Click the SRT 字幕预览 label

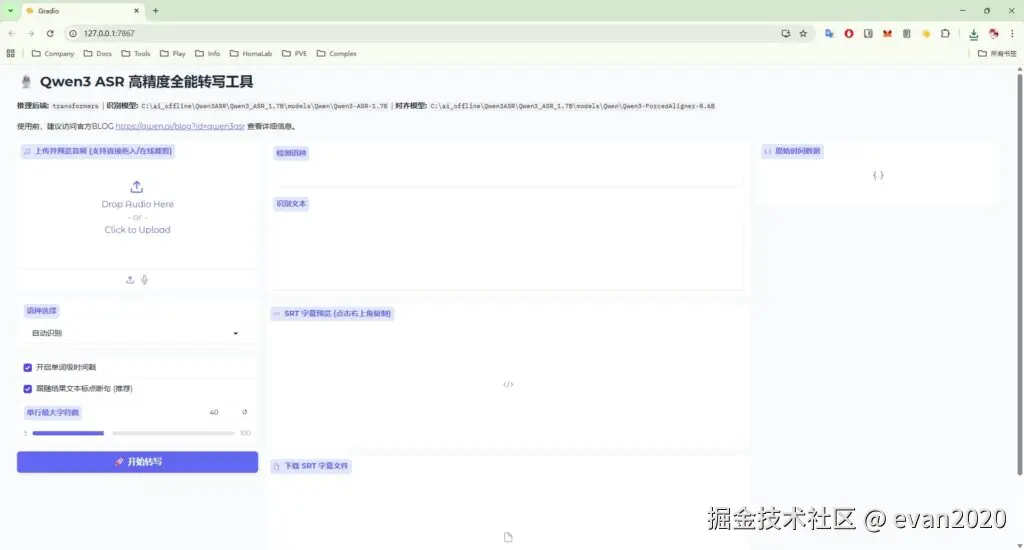332,314
